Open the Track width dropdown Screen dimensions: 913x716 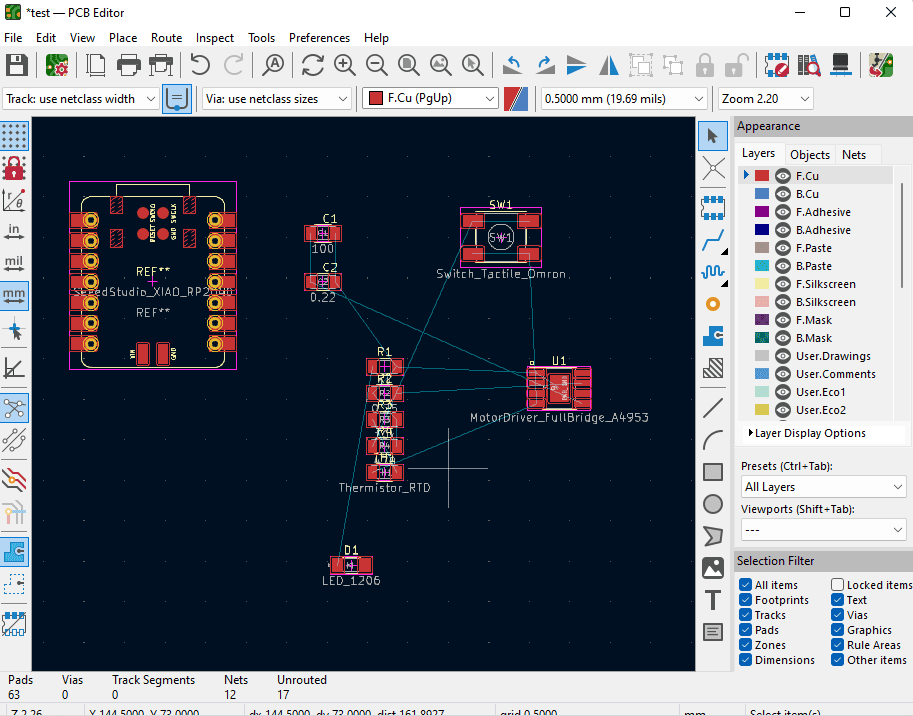(80, 99)
